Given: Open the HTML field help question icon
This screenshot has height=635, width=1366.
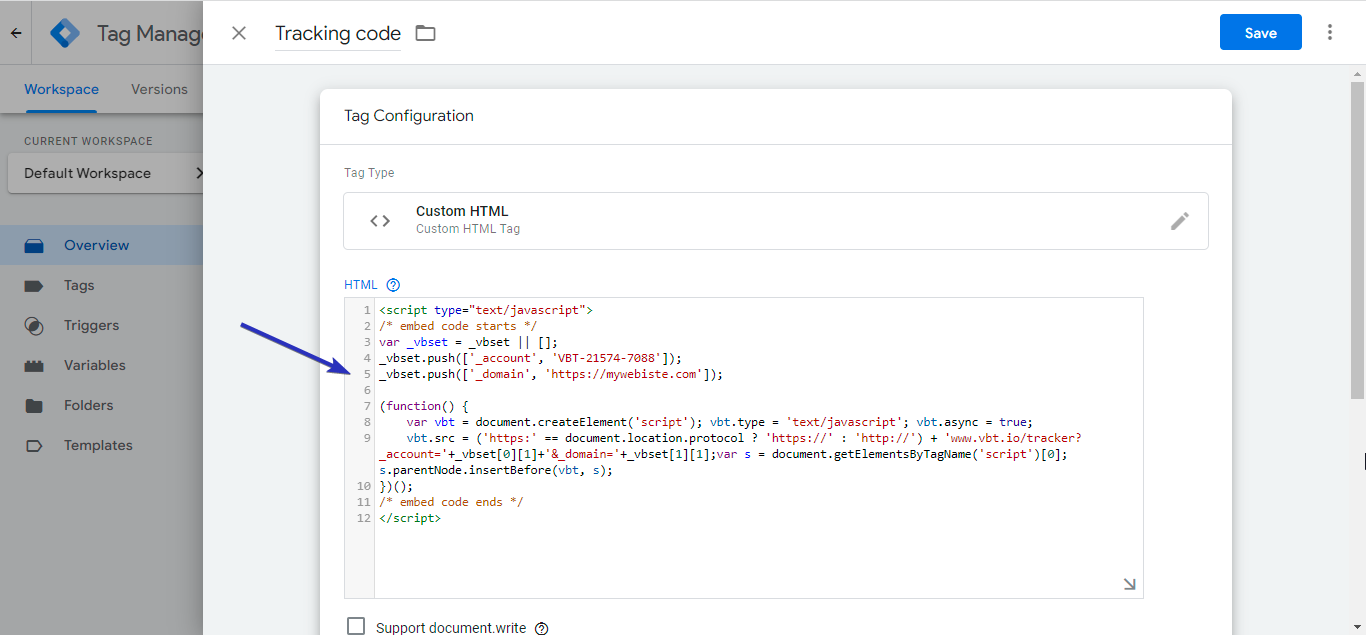Looking at the screenshot, I should (x=393, y=285).
